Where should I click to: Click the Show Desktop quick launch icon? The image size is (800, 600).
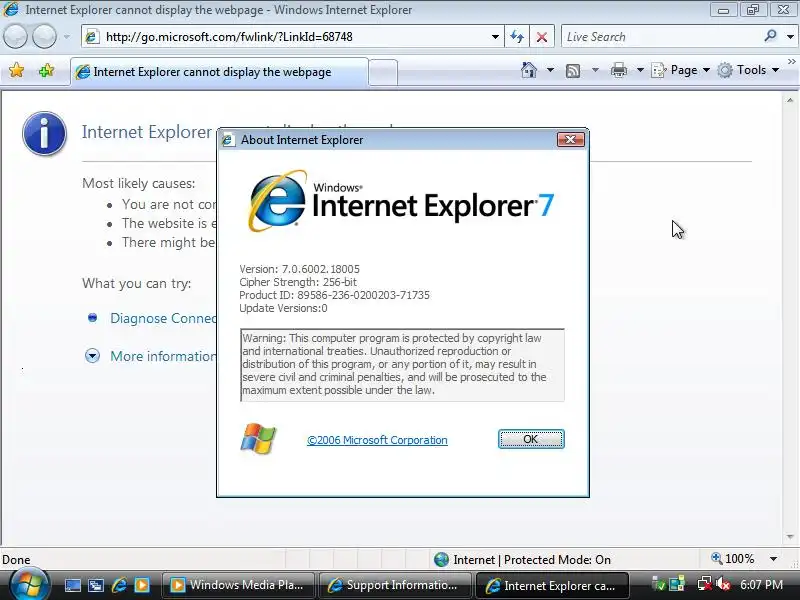click(72, 585)
